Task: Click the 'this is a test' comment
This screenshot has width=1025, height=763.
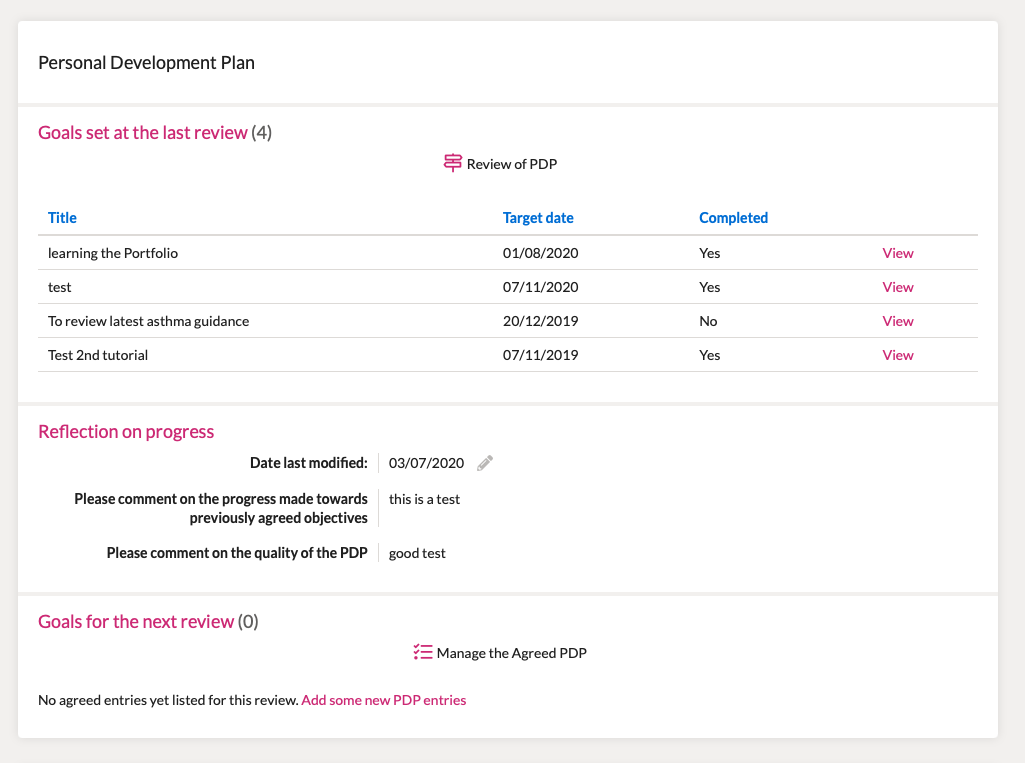Action: pyautogui.click(x=424, y=499)
